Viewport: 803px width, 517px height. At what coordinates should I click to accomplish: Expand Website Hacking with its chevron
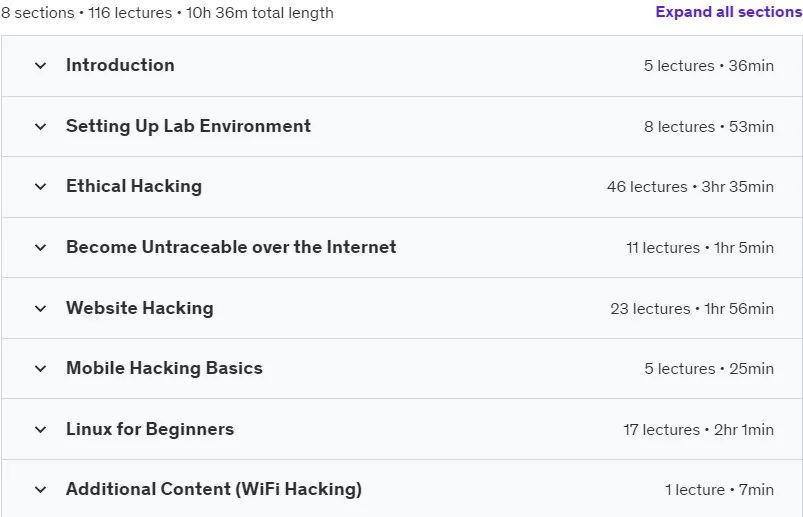coord(40,309)
